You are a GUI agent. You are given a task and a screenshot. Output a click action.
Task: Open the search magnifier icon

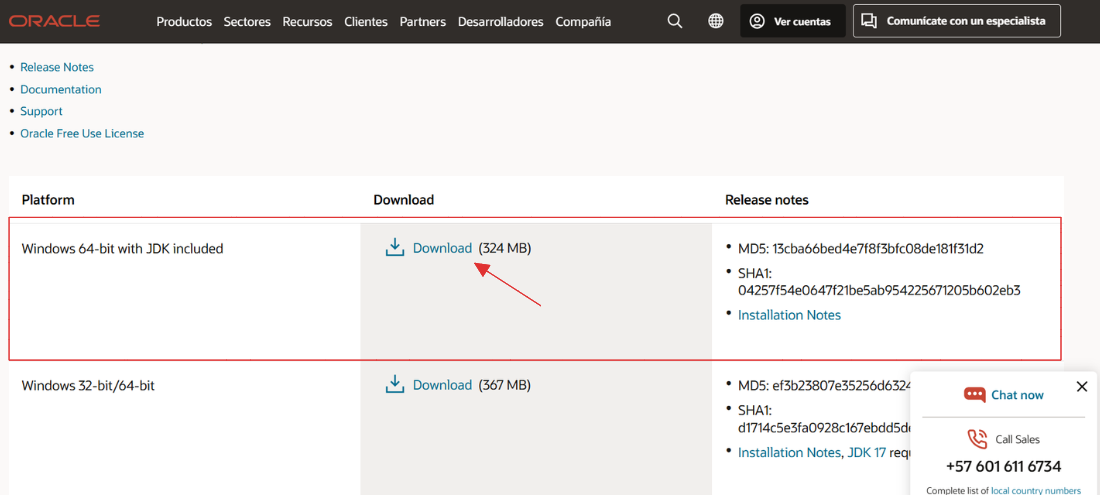pyautogui.click(x=675, y=21)
